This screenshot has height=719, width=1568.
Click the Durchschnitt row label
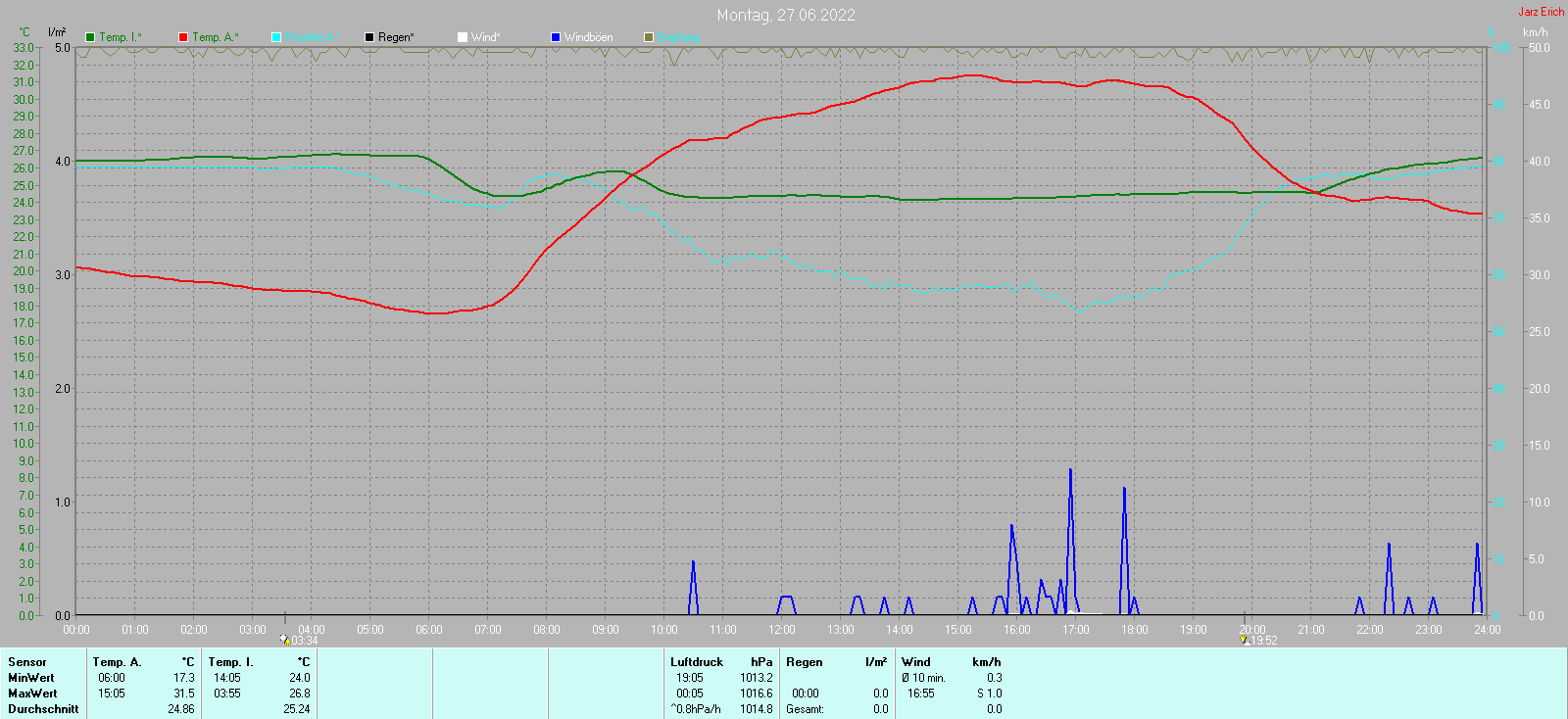(43, 709)
